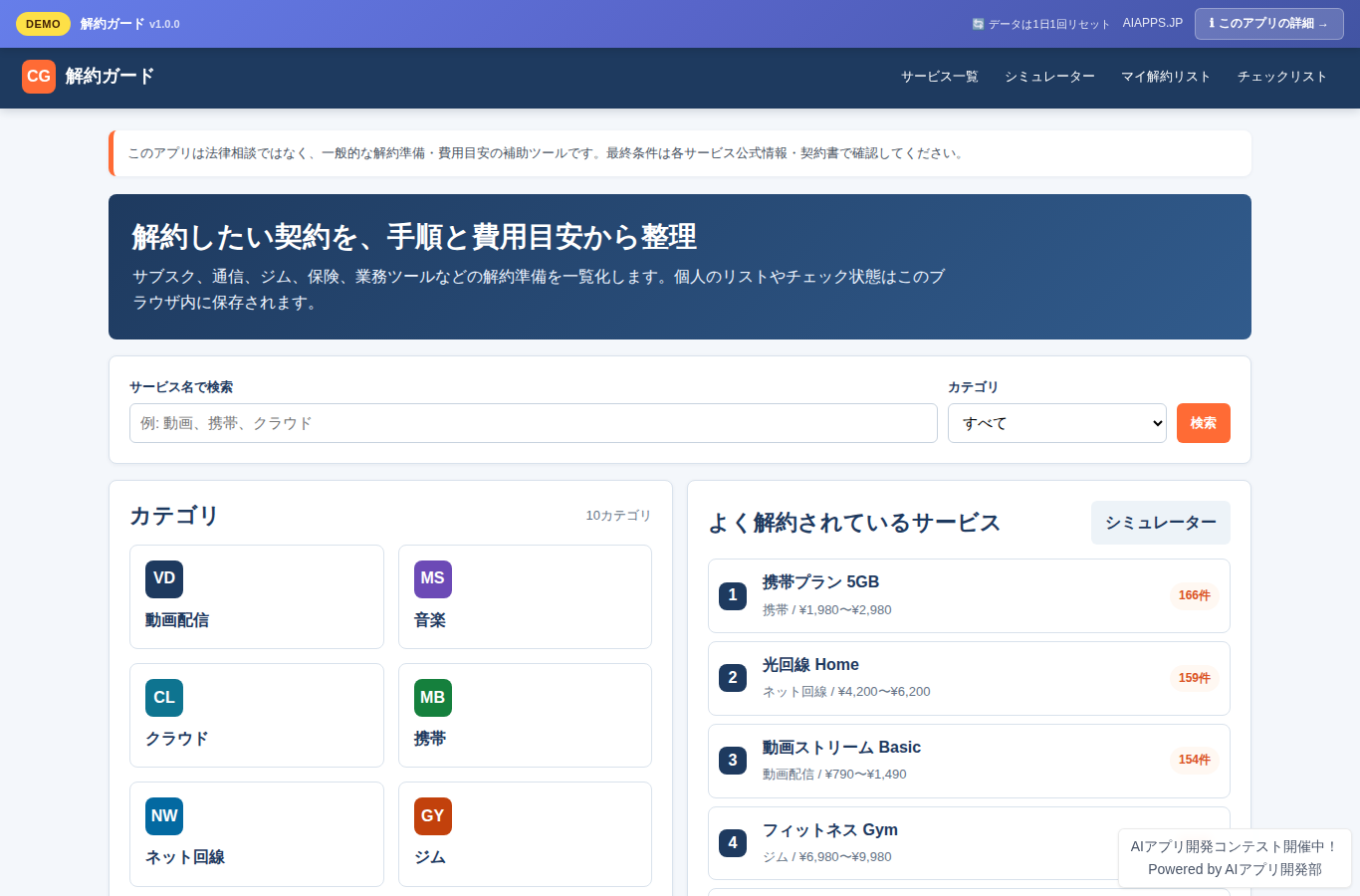Open the 携帯プラン 5GB service title
Viewport: 1360px width, 896px height.
pos(820,582)
